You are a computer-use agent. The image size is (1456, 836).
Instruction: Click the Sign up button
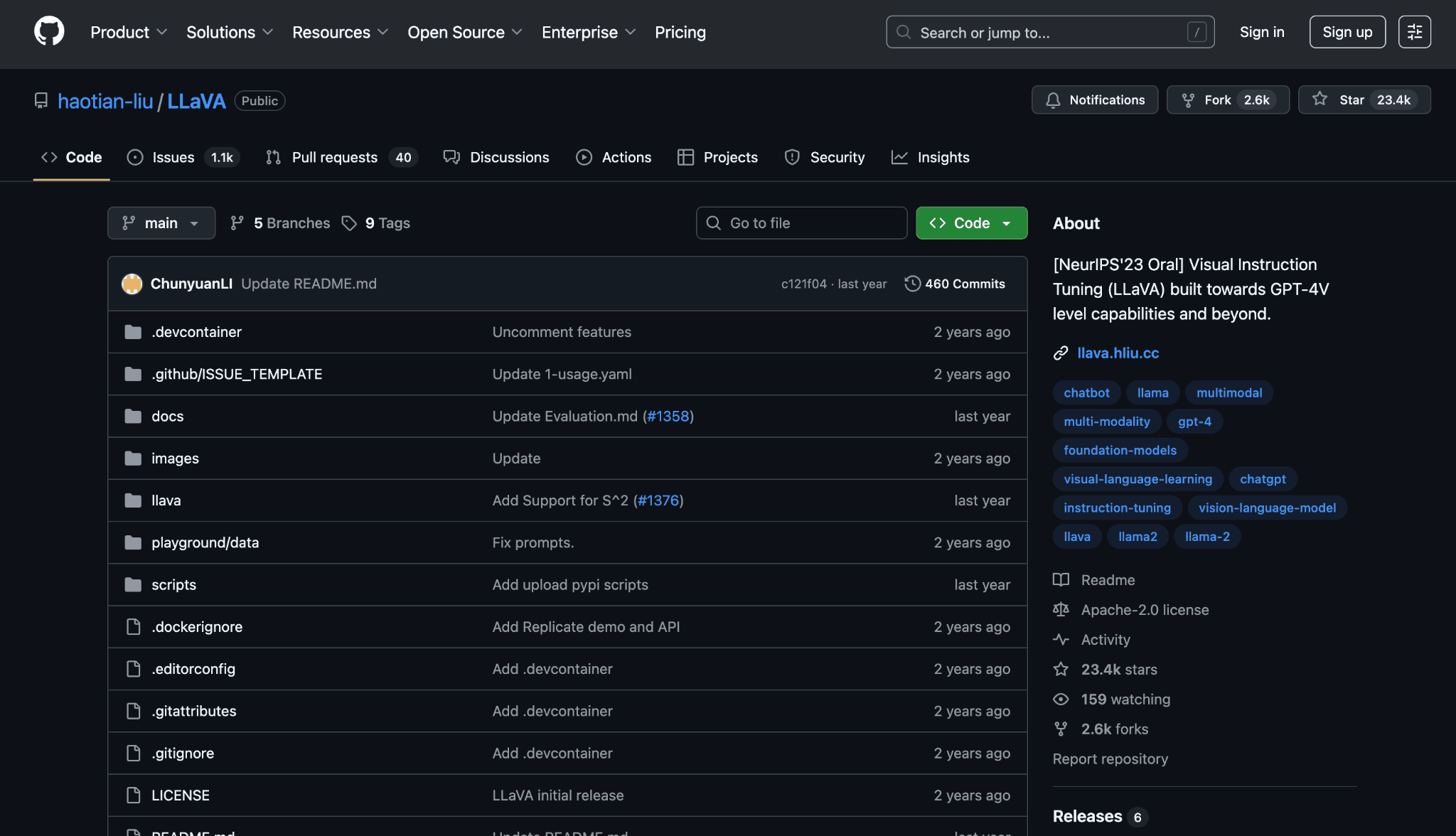coord(1347,31)
